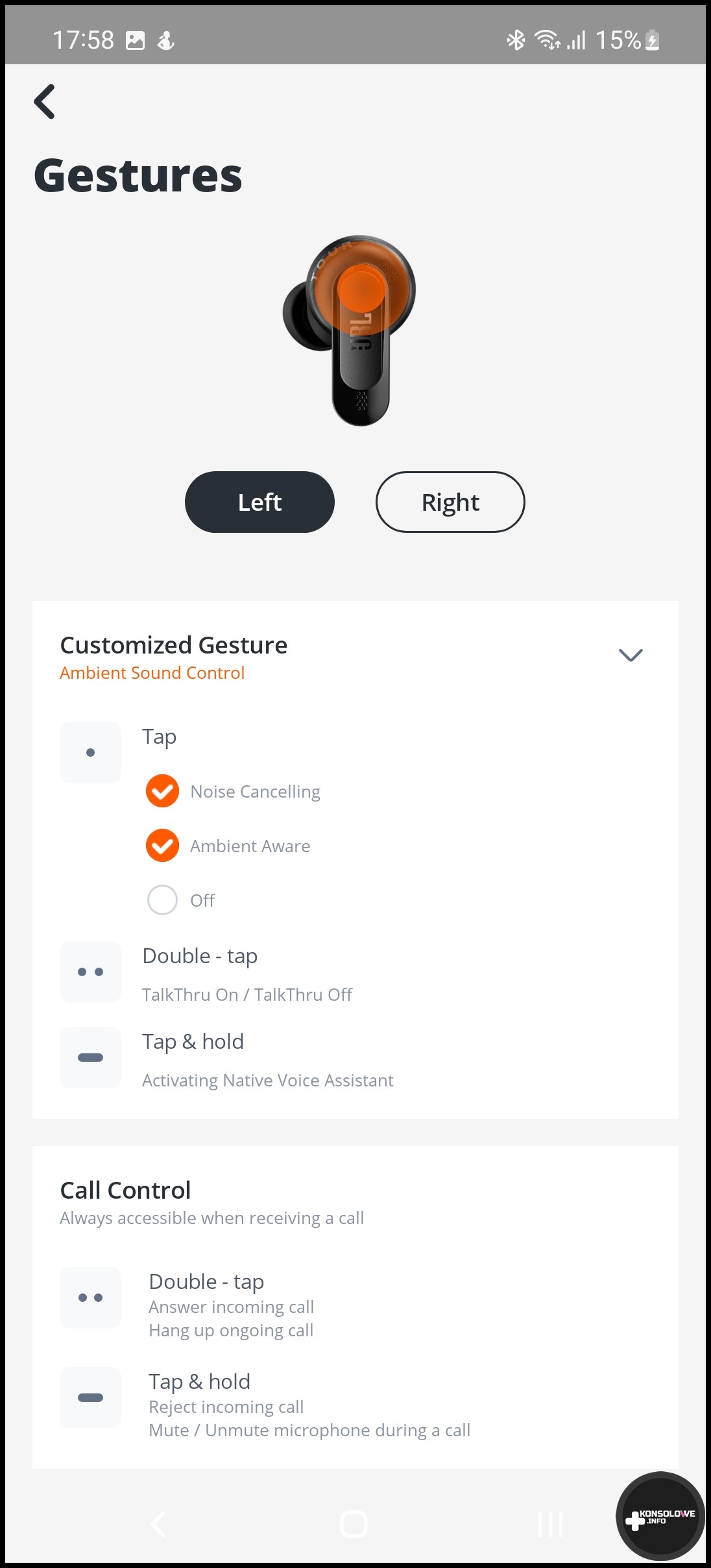Disable the Ambient Aware checkbox
This screenshot has height=1568, width=711.
[162, 846]
